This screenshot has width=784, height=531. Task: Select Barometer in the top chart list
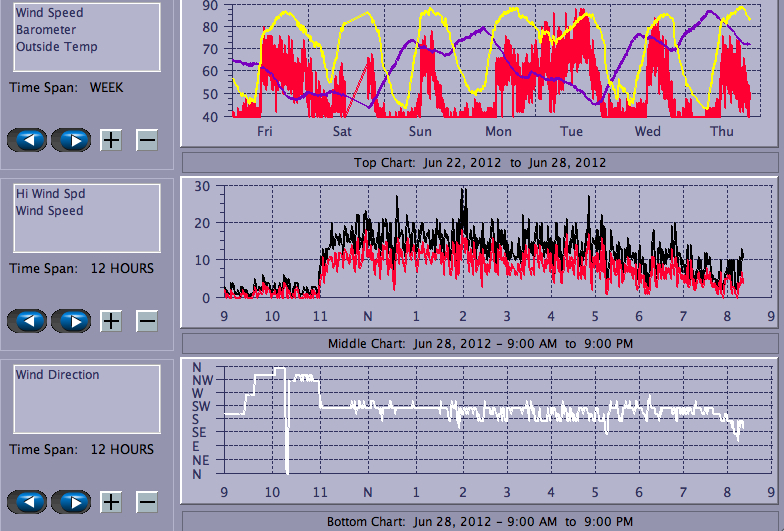click(44, 30)
